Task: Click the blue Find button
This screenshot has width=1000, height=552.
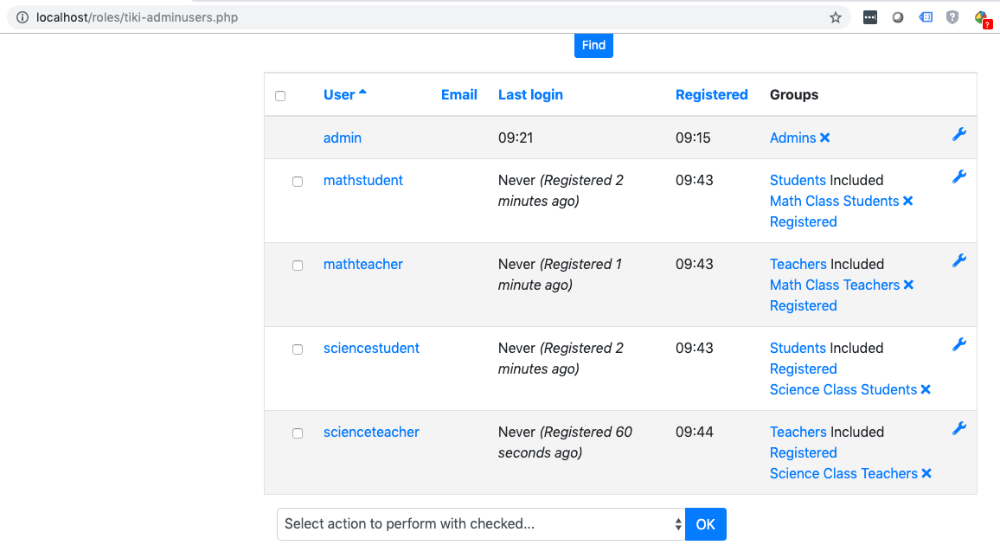Action: [594, 45]
